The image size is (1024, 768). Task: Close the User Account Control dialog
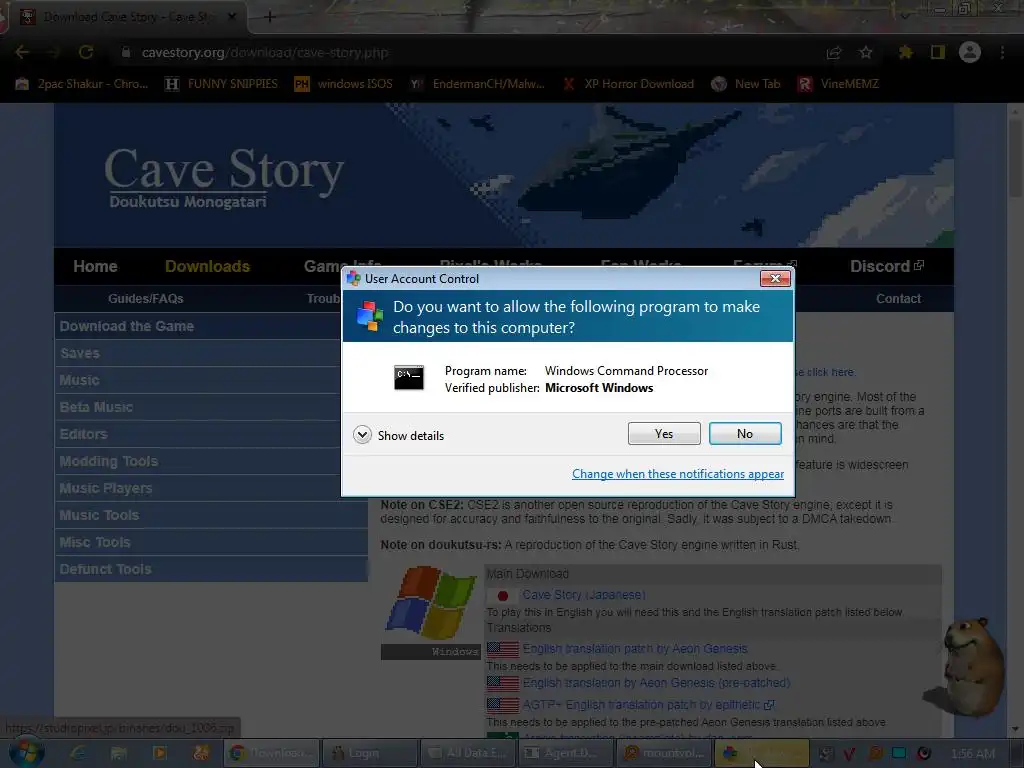pyautogui.click(x=775, y=279)
